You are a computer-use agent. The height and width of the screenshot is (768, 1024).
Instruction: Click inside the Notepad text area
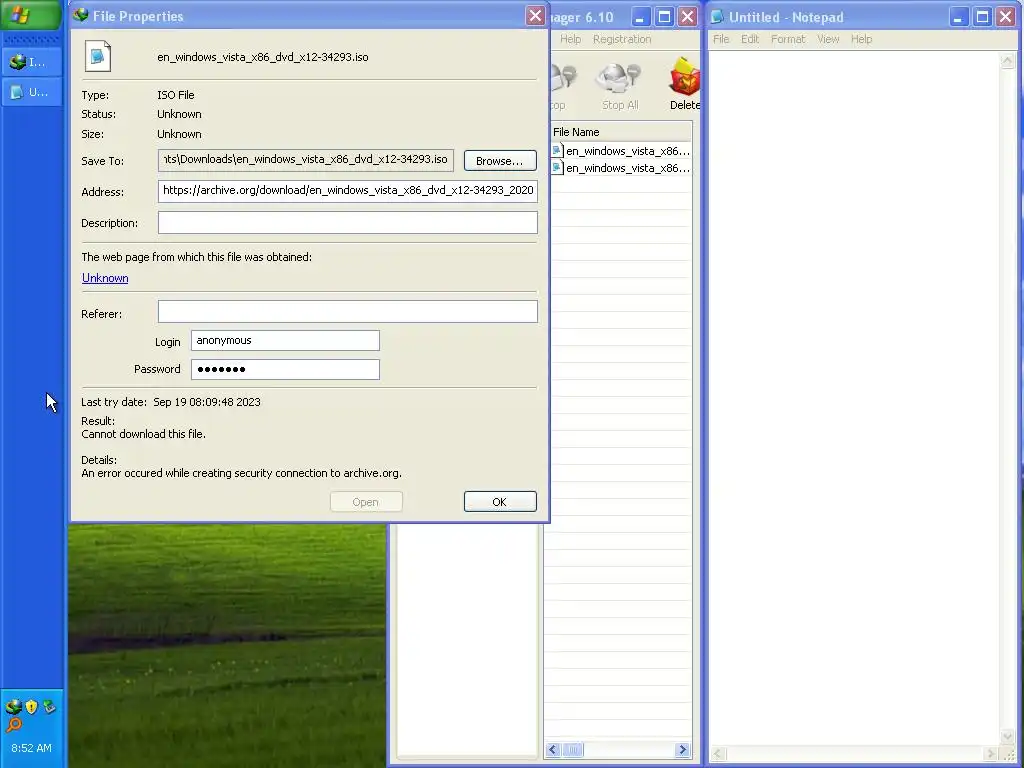(x=854, y=398)
